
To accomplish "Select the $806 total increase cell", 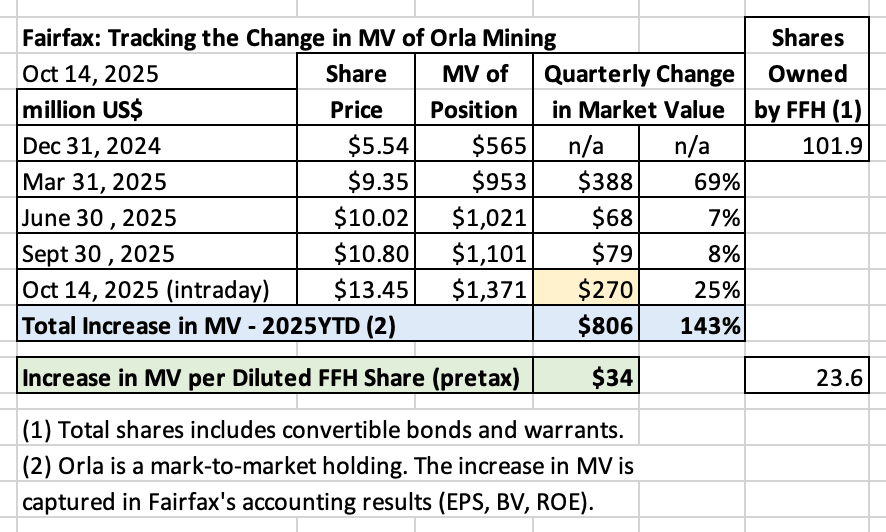I will 586,325.
